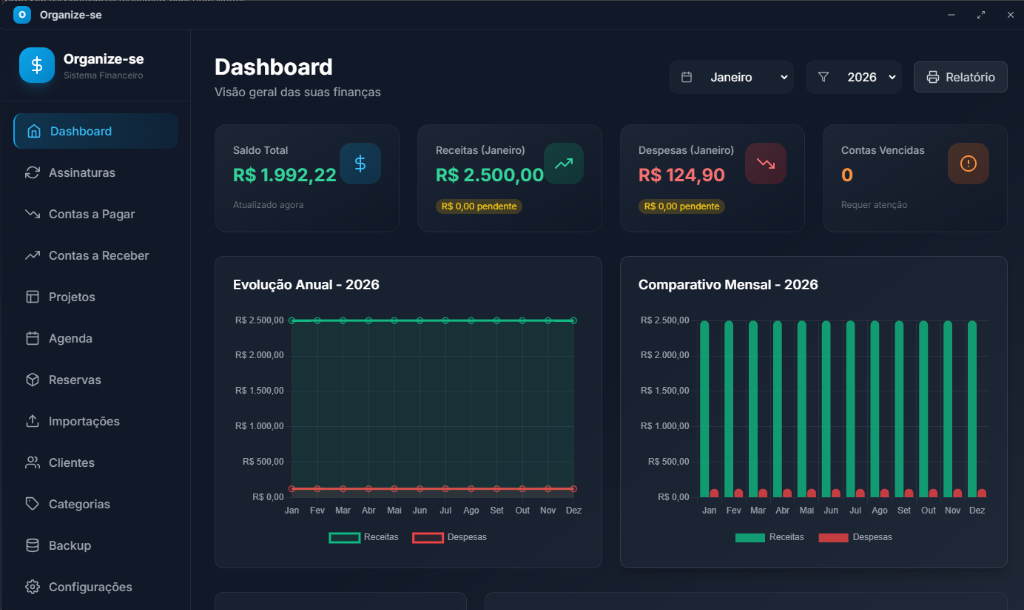The height and width of the screenshot is (610, 1024).
Task: Open the 2026 year dropdown
Action: click(x=853, y=76)
